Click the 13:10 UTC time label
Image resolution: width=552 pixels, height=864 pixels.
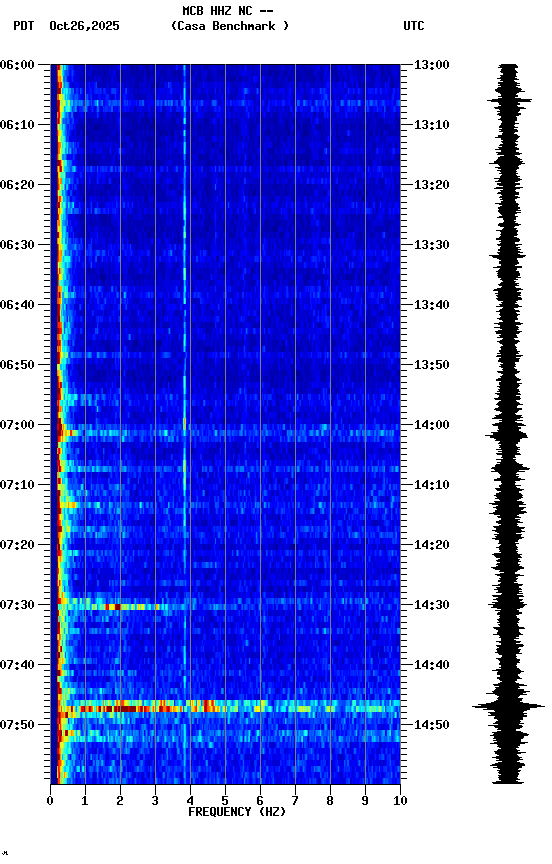[x=432, y=125]
